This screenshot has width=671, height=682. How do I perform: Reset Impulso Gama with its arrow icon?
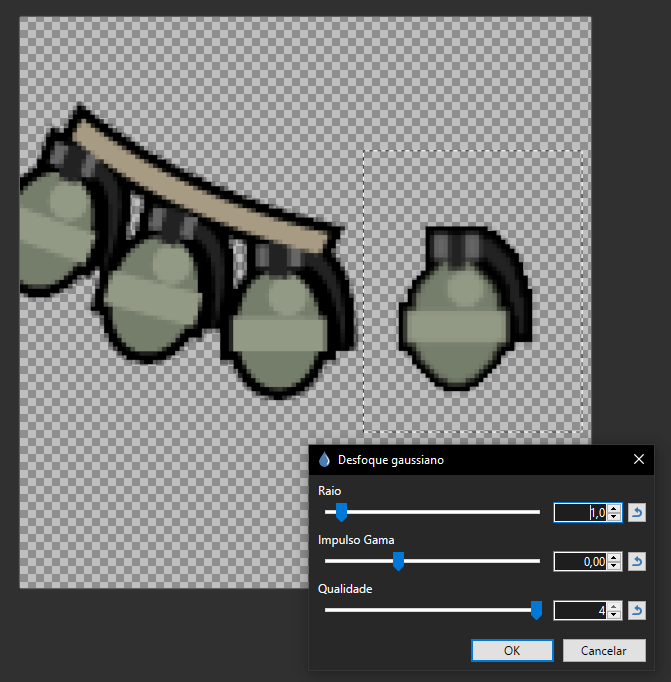coord(637,562)
